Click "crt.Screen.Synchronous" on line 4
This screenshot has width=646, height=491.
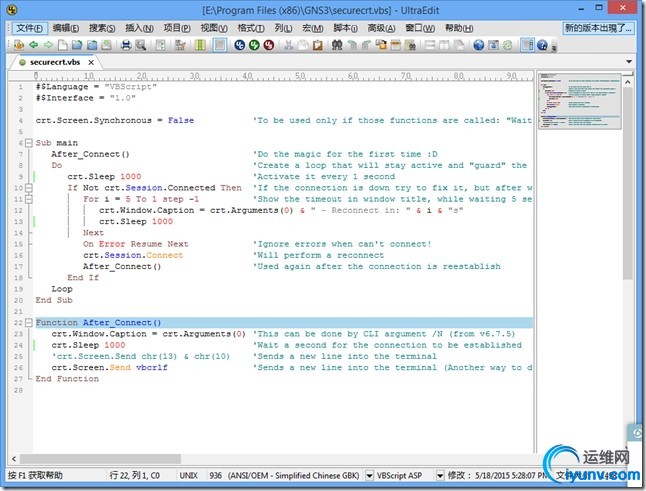[x=94, y=120]
